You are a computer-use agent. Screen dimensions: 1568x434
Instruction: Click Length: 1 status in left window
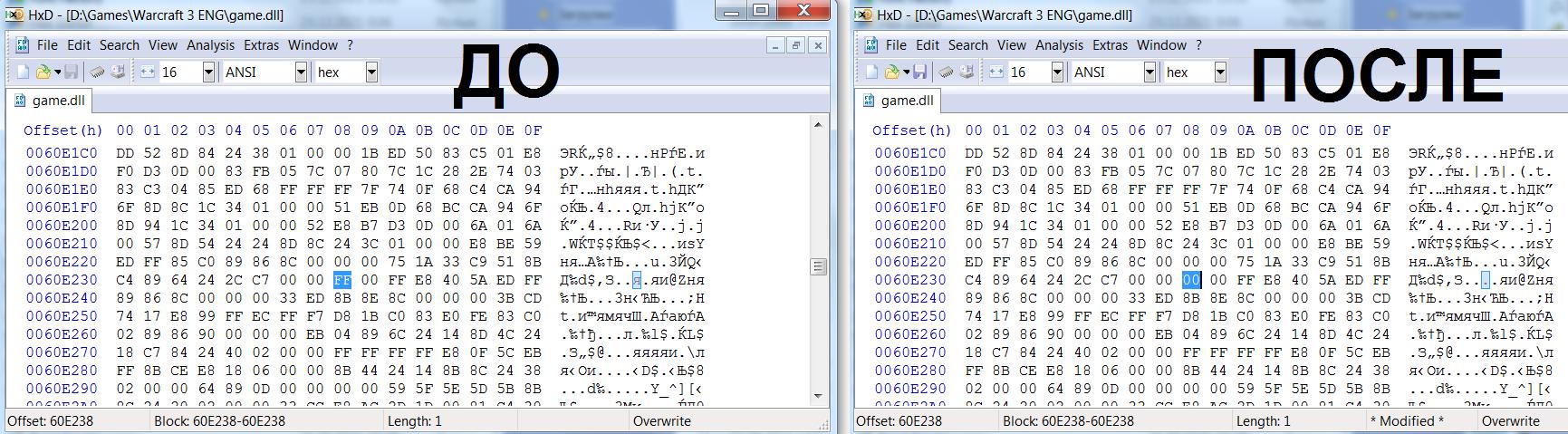pos(415,421)
